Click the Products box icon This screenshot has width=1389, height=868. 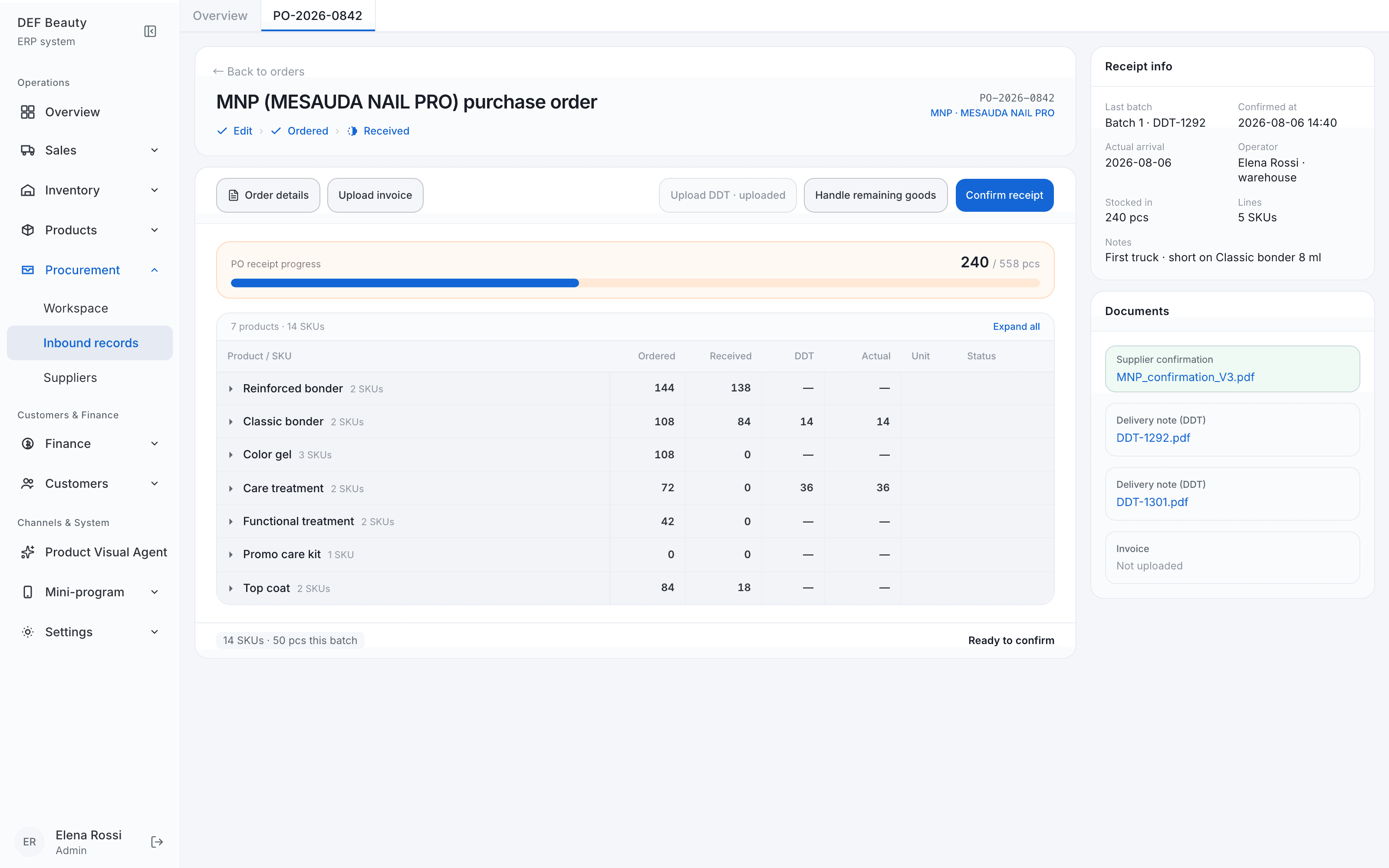click(x=27, y=230)
